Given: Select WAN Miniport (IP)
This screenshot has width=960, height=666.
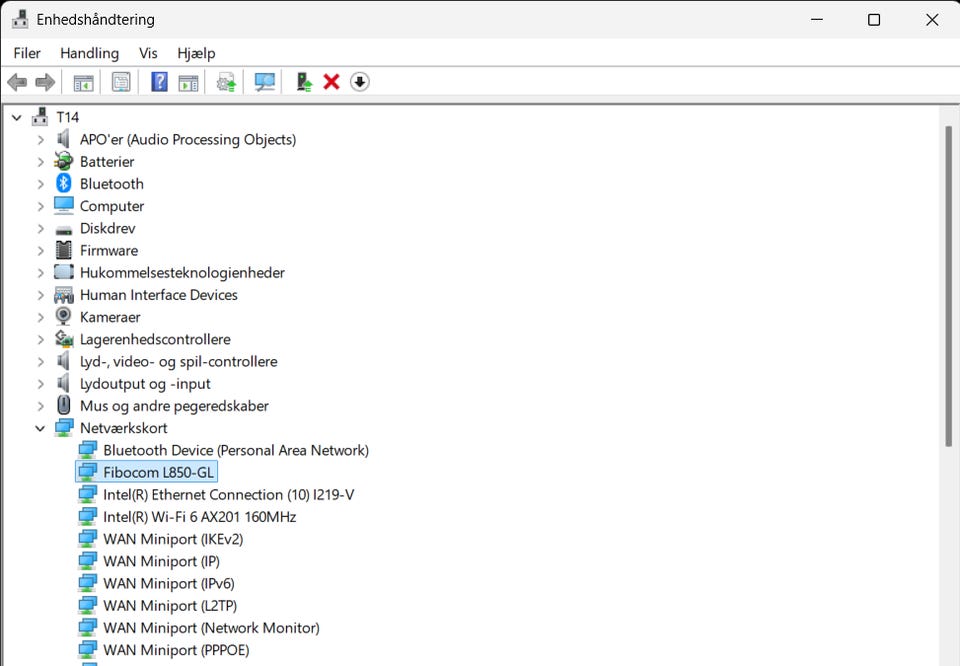Looking at the screenshot, I should coord(162,561).
